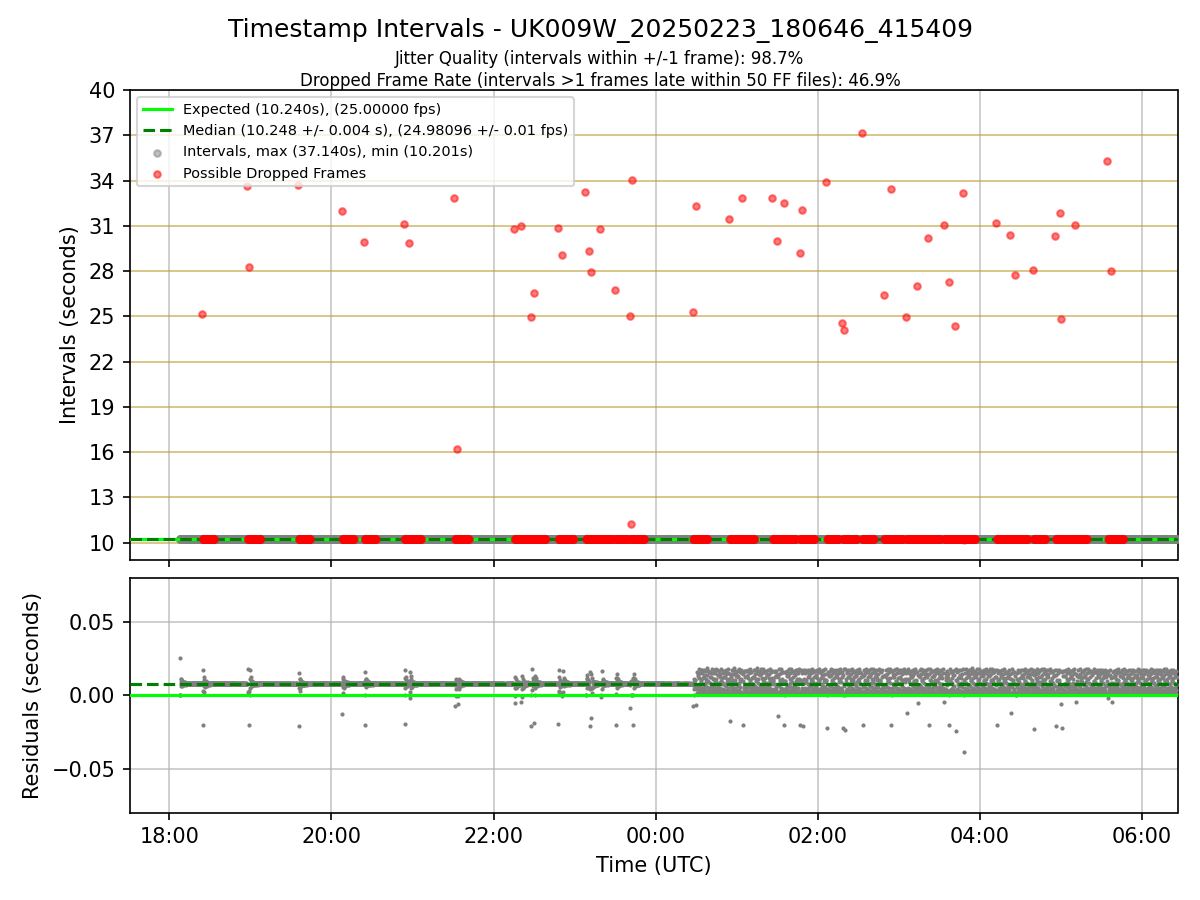Click the 22 tick on the intervals axis
This screenshot has width=1200, height=900.
point(104,362)
